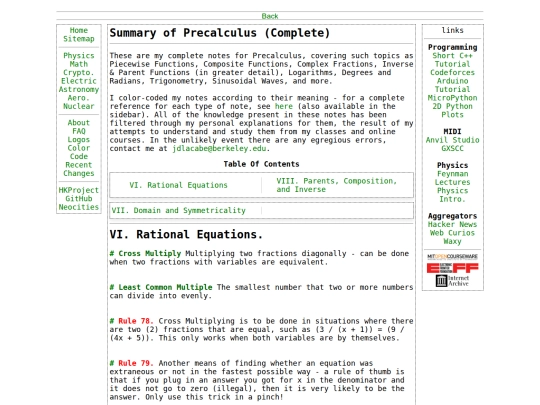Visit the GitHub link
The height and width of the screenshot is (405, 540).
[x=79, y=198]
